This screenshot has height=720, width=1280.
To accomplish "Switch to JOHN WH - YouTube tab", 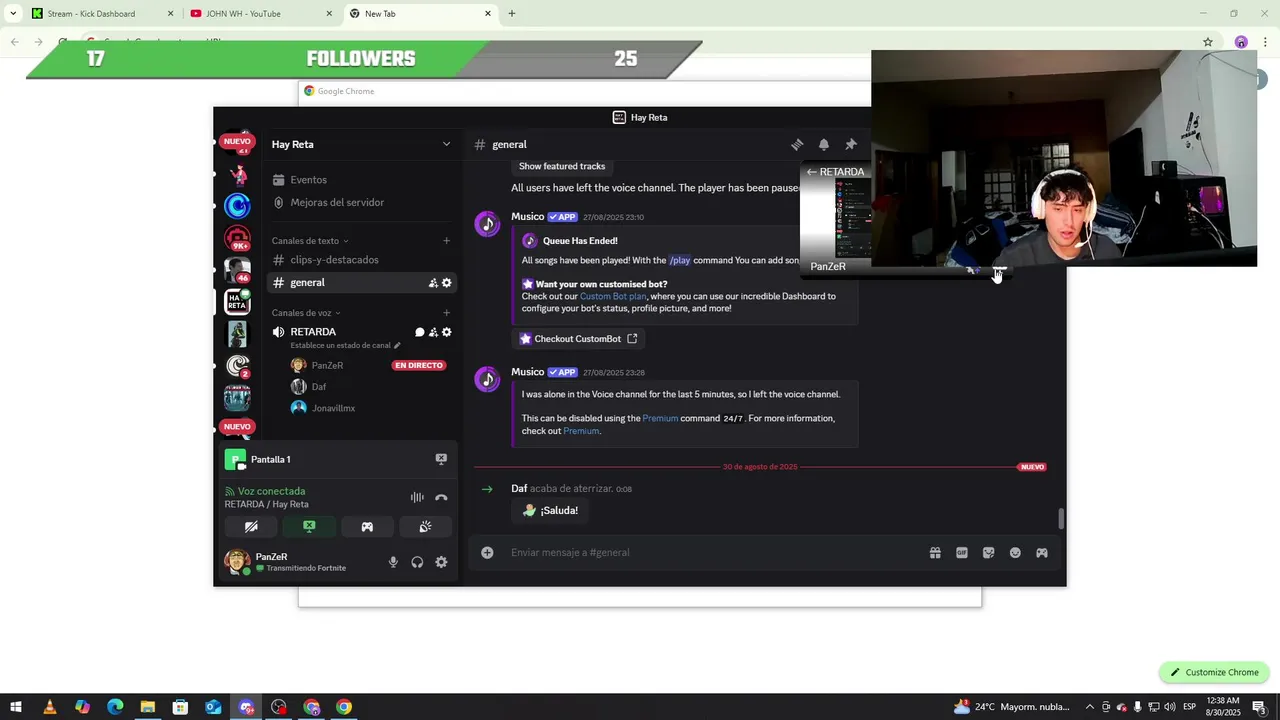I will tap(262, 13).
